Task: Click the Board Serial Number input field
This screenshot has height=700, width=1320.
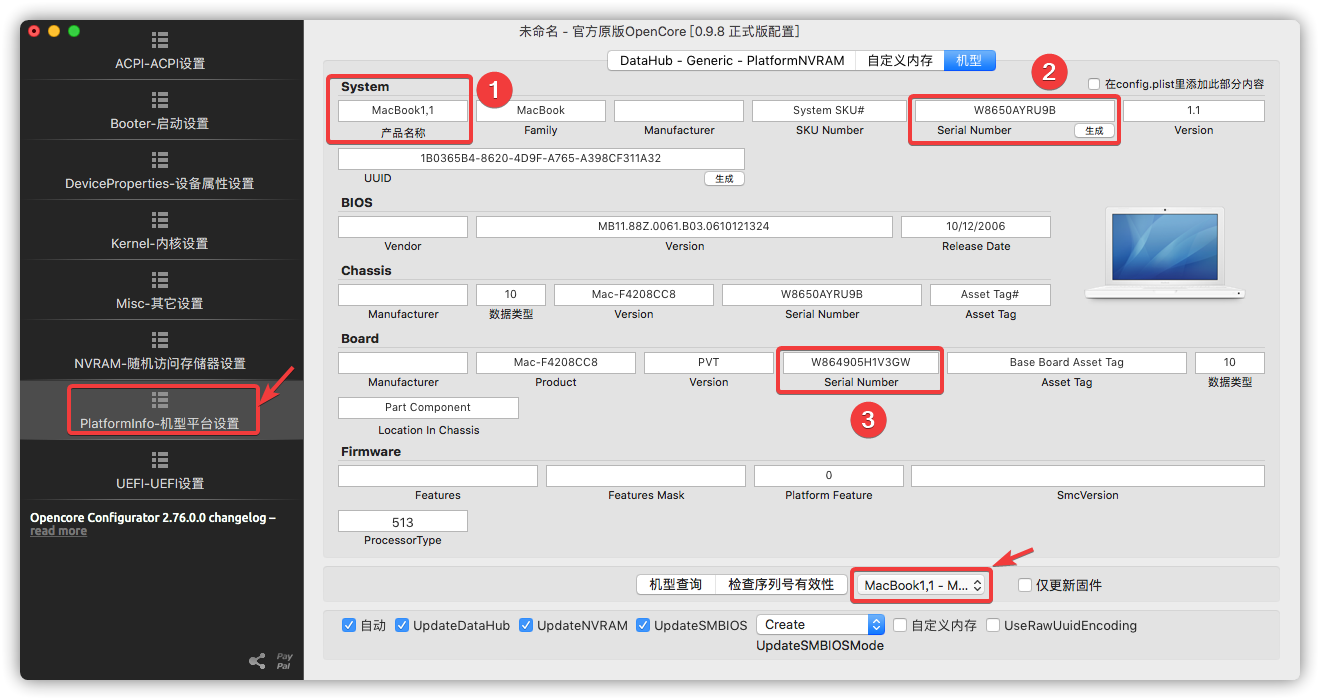Action: pos(859,362)
